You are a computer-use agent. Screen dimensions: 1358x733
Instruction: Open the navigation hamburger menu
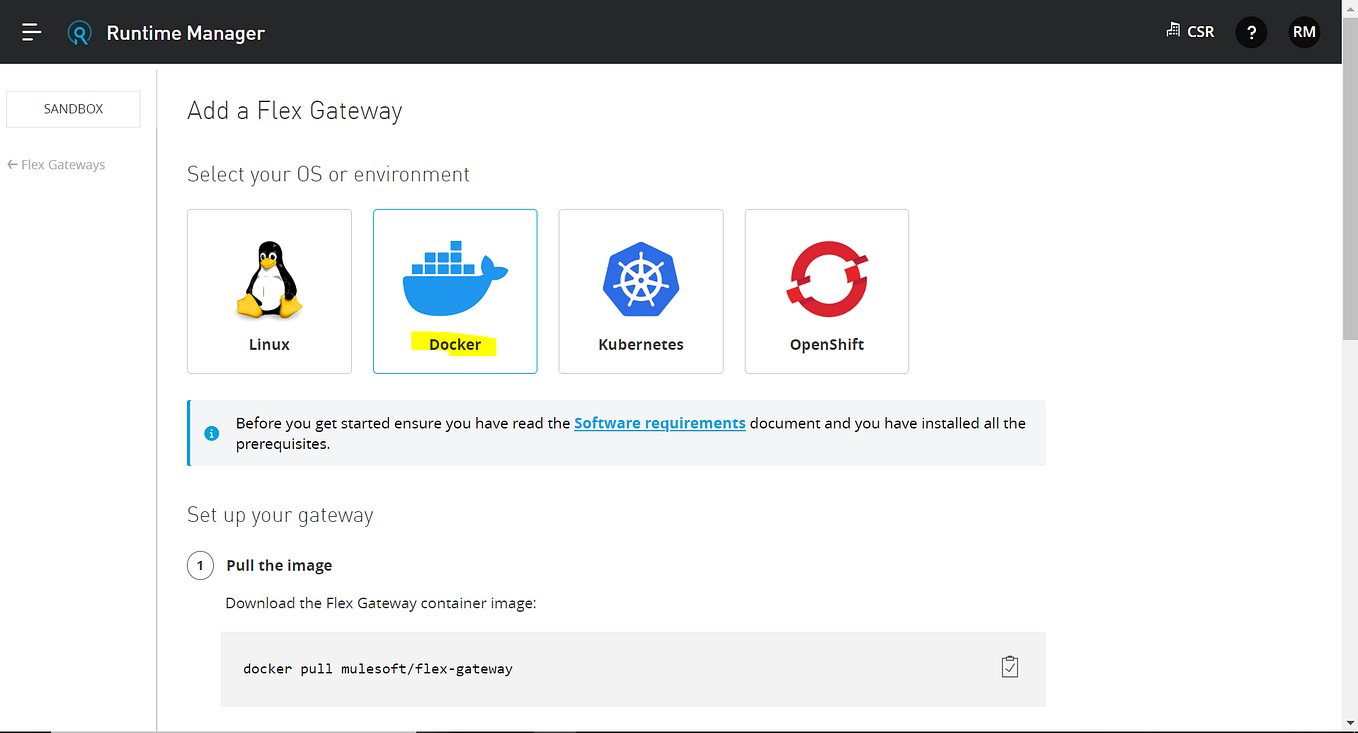(x=31, y=31)
